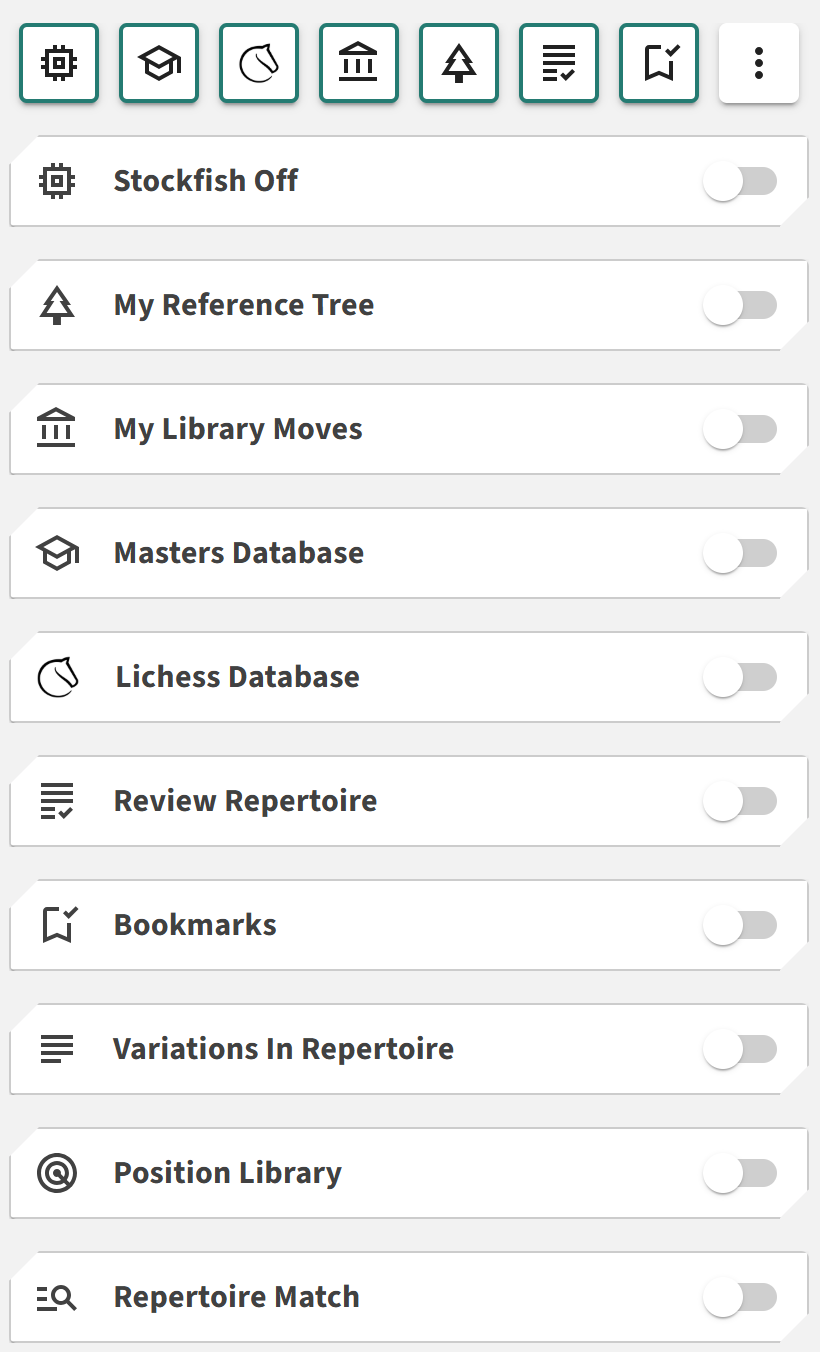
Task: Toggle My Library Moves on
Action: [x=740, y=430]
